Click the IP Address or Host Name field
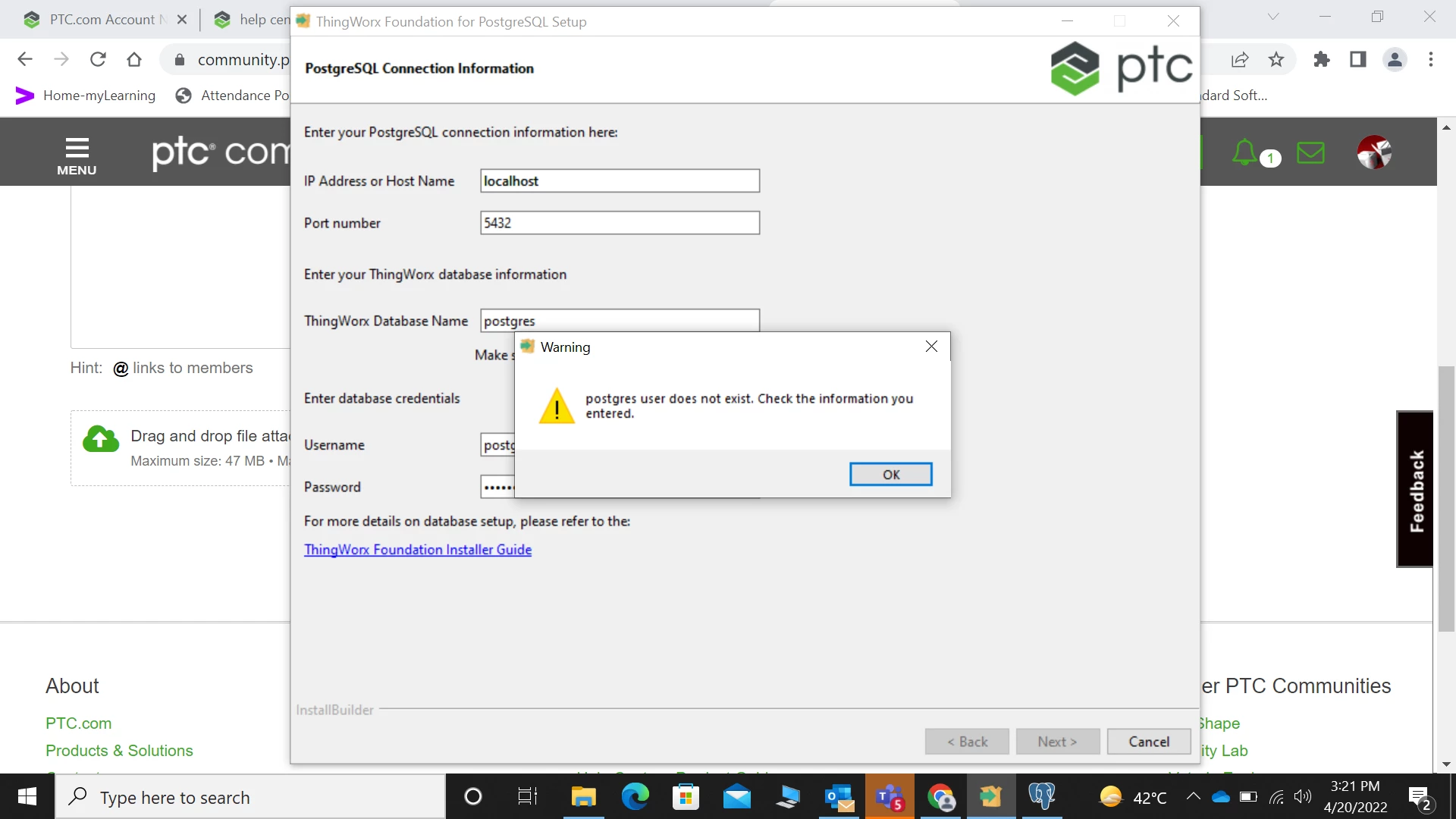Screen dimensions: 1456x819 [x=620, y=181]
